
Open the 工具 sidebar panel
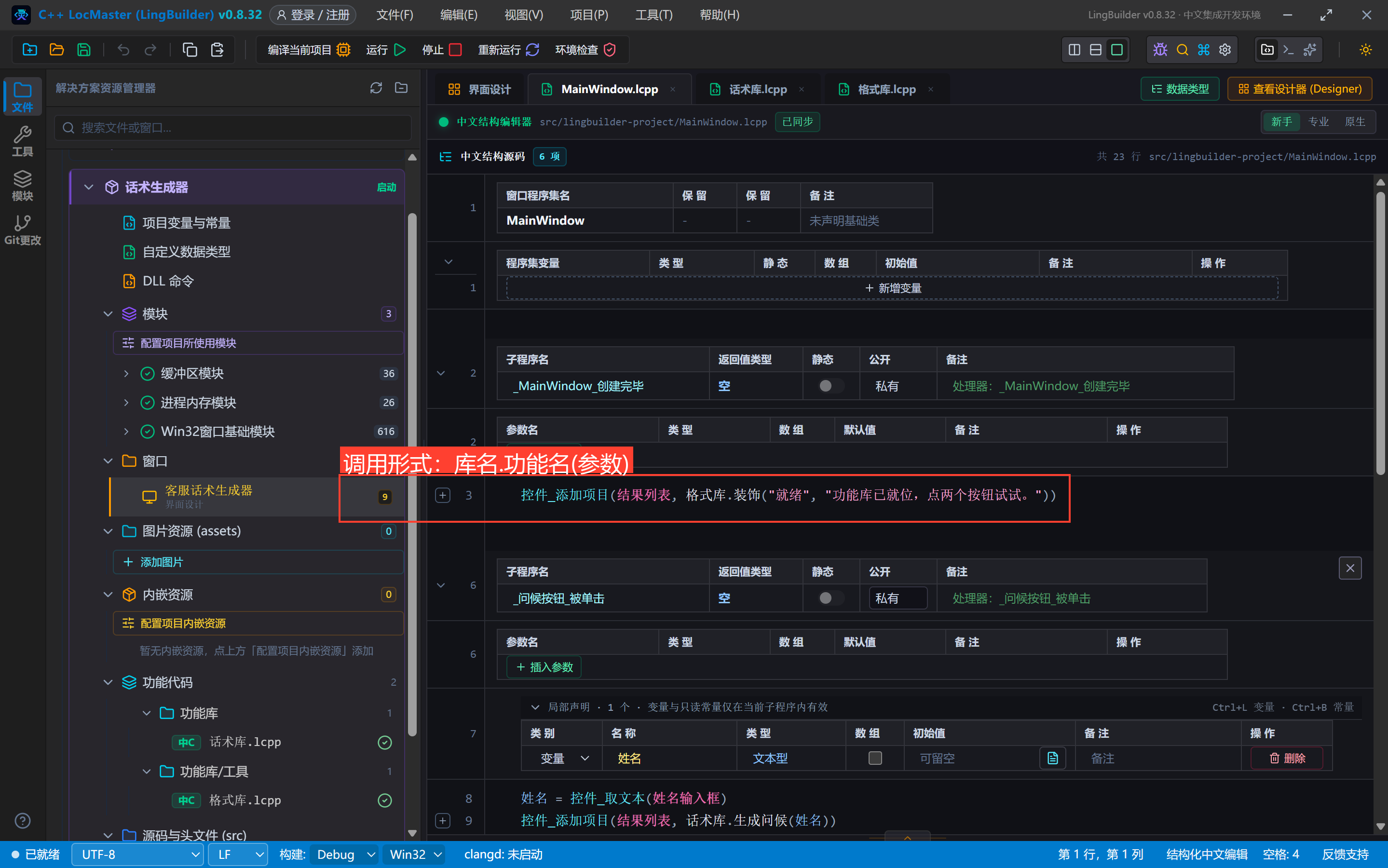pyautogui.click(x=22, y=141)
